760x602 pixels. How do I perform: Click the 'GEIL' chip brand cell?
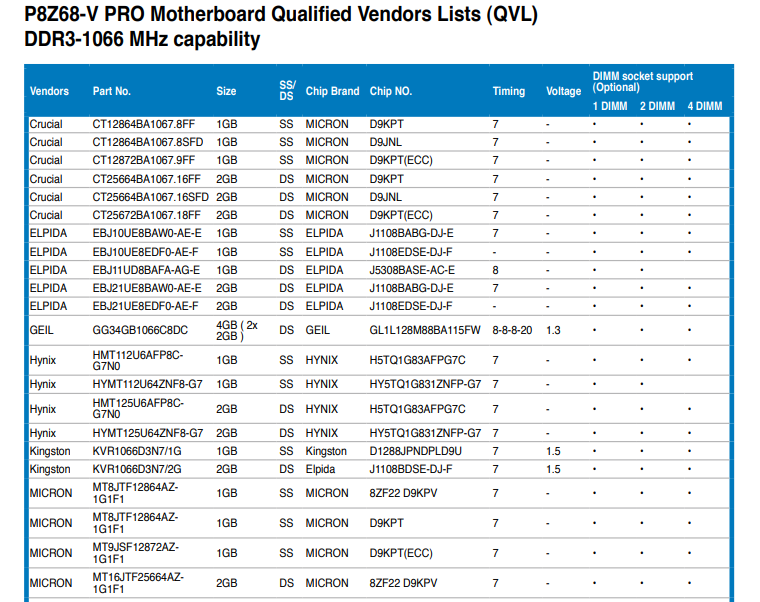[317, 330]
